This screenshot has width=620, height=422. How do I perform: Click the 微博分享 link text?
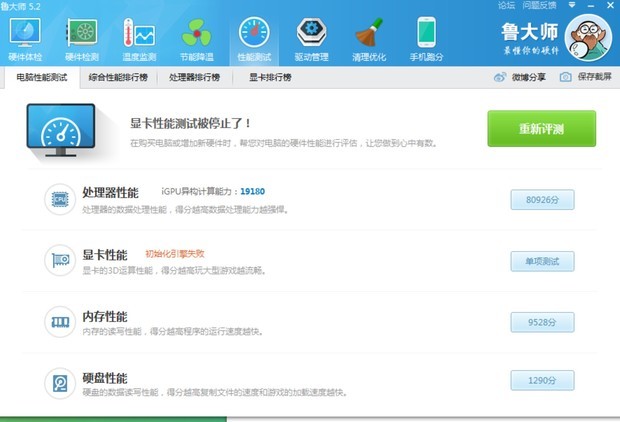(529, 77)
